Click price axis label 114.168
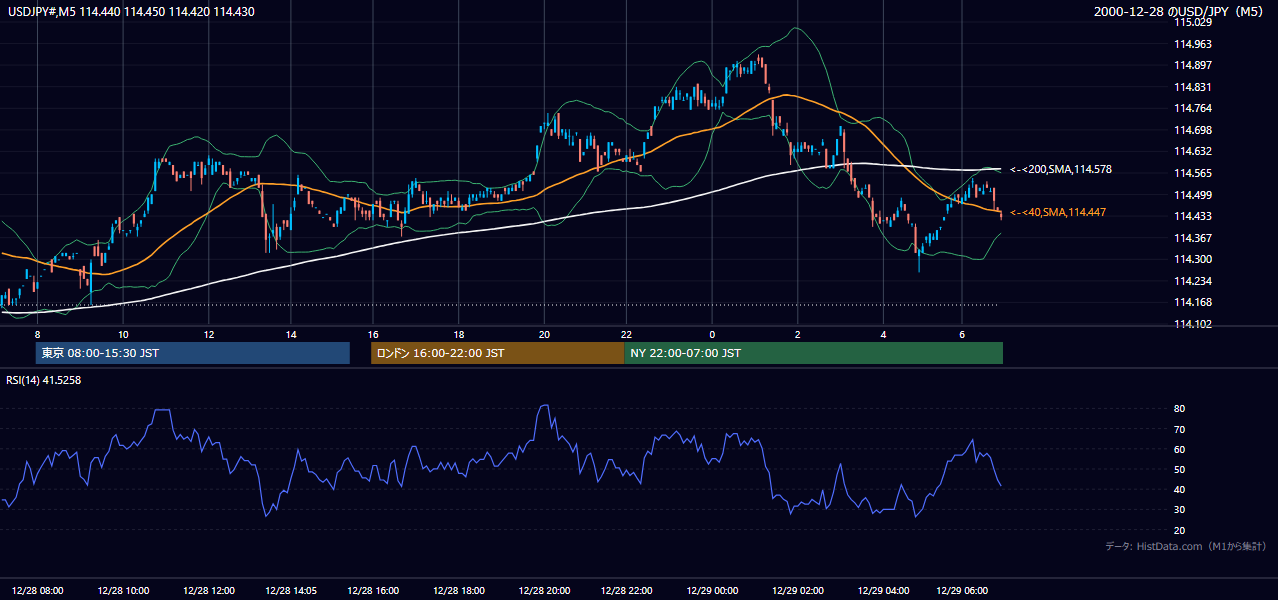 1193,302
